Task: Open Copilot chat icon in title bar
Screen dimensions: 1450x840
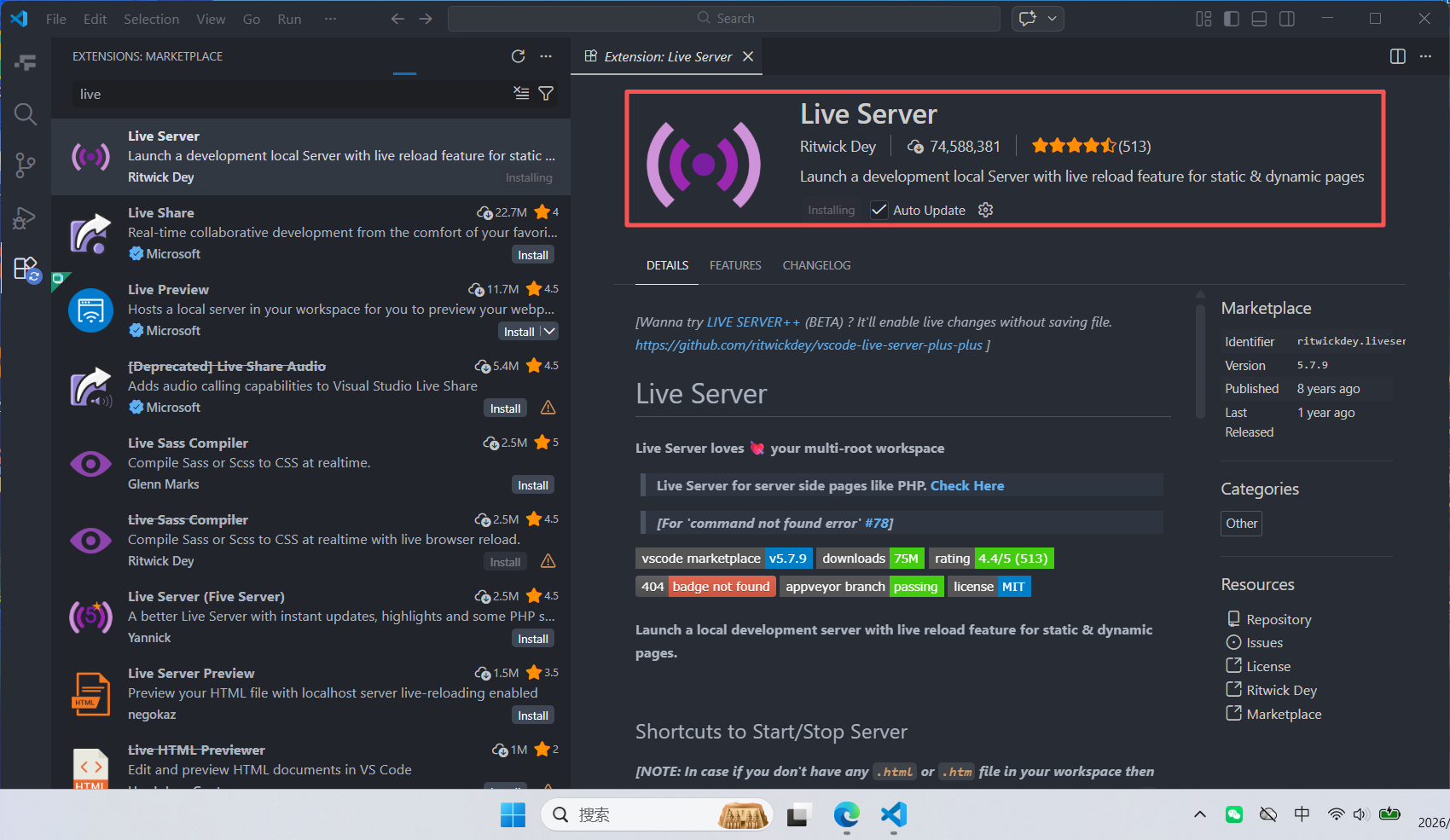Action: coord(1028,19)
